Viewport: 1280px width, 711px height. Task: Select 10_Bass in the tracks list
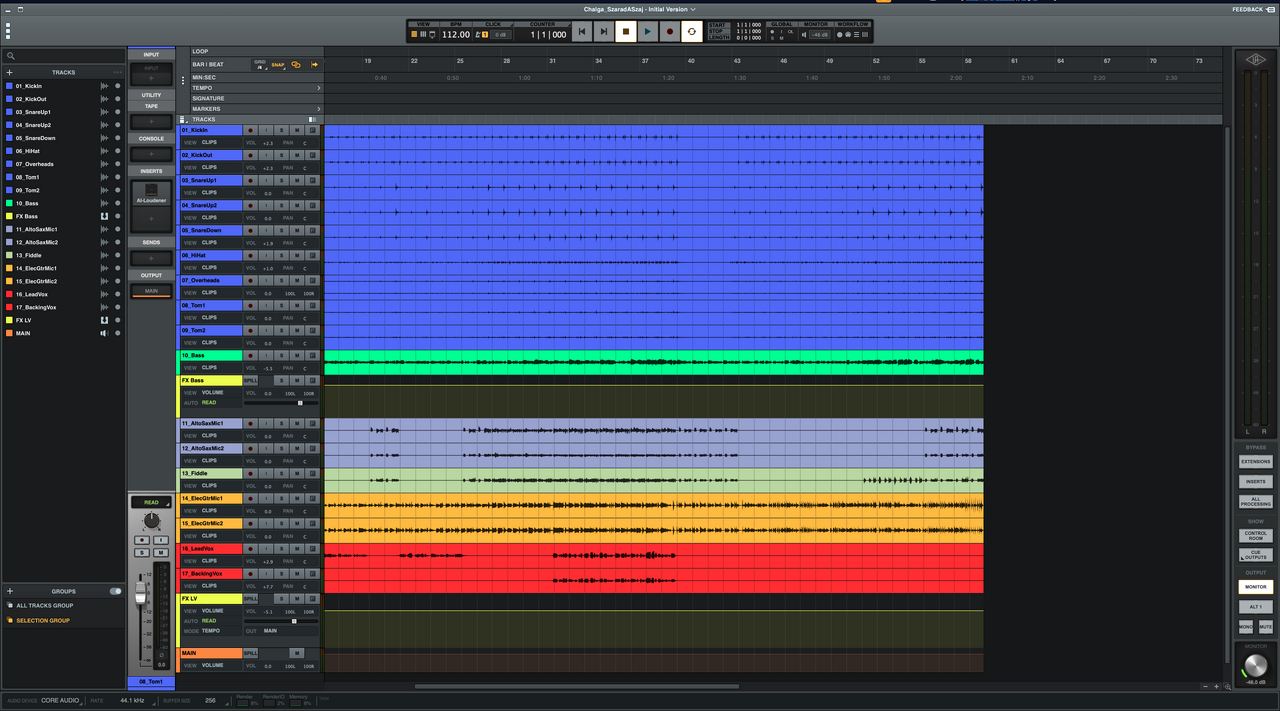coord(27,203)
